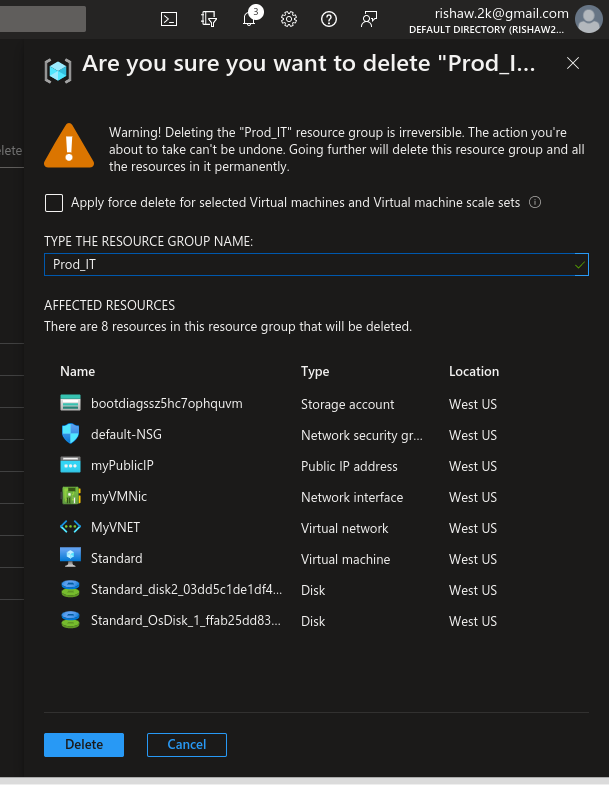Click the Standard virtual machine entry
This screenshot has height=785, width=609.
(x=116, y=559)
